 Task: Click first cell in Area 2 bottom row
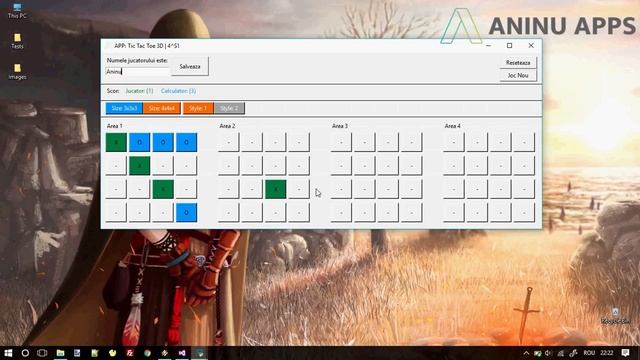tap(229, 213)
